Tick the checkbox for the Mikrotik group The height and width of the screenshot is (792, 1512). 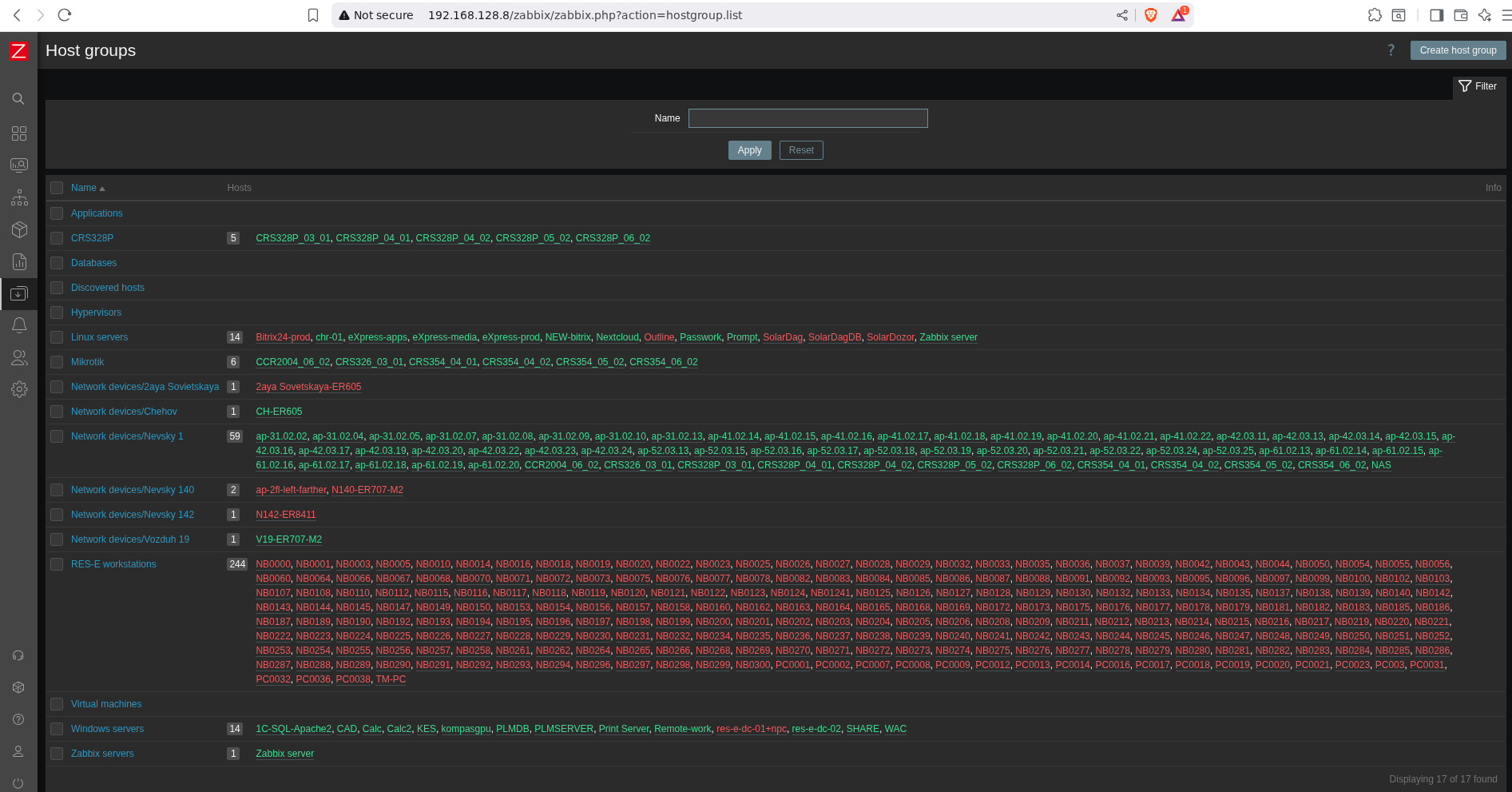(x=57, y=362)
